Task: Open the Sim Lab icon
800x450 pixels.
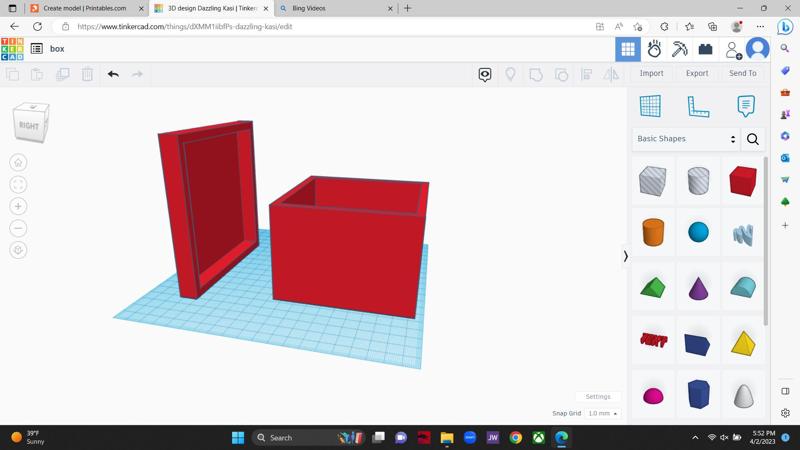Action: click(x=654, y=48)
